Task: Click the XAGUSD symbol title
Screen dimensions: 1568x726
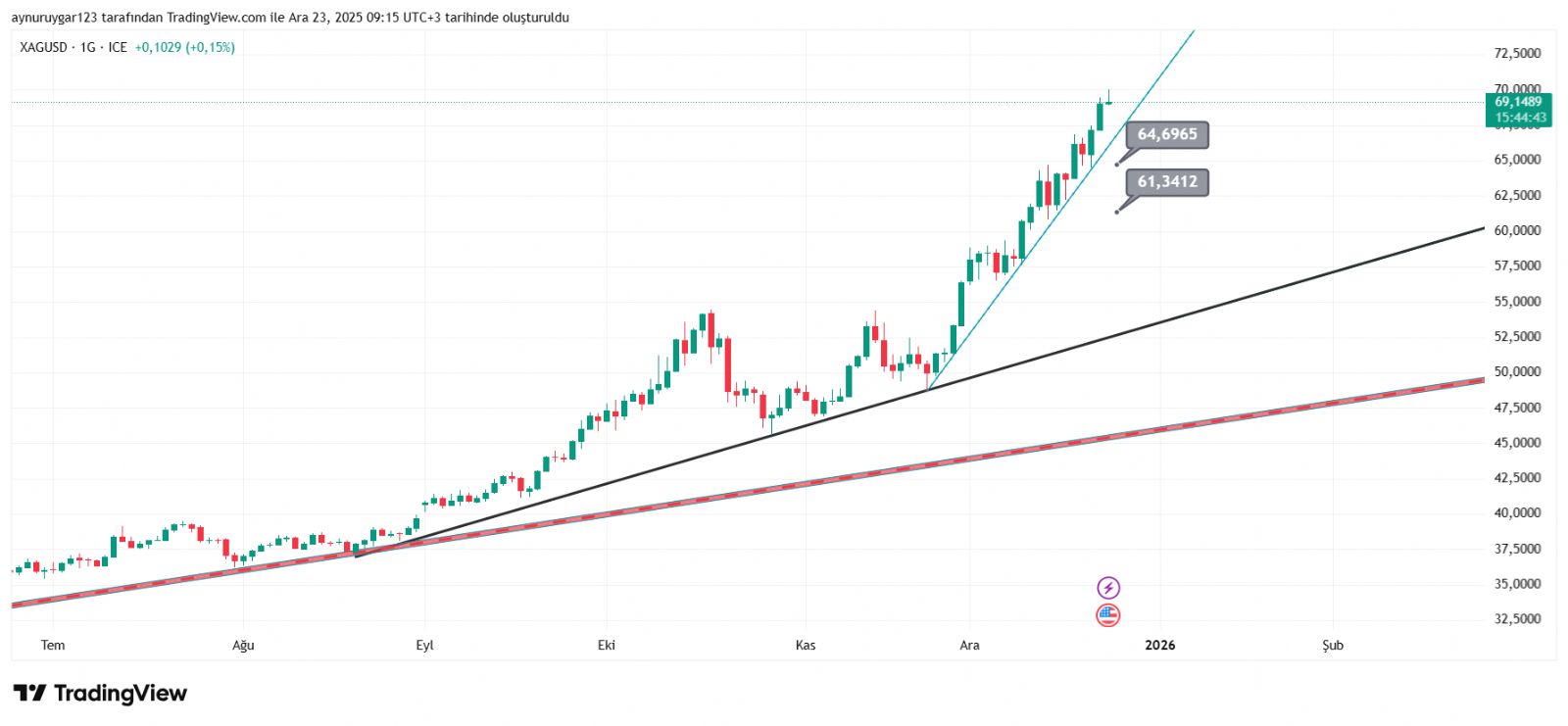Action: (44, 47)
